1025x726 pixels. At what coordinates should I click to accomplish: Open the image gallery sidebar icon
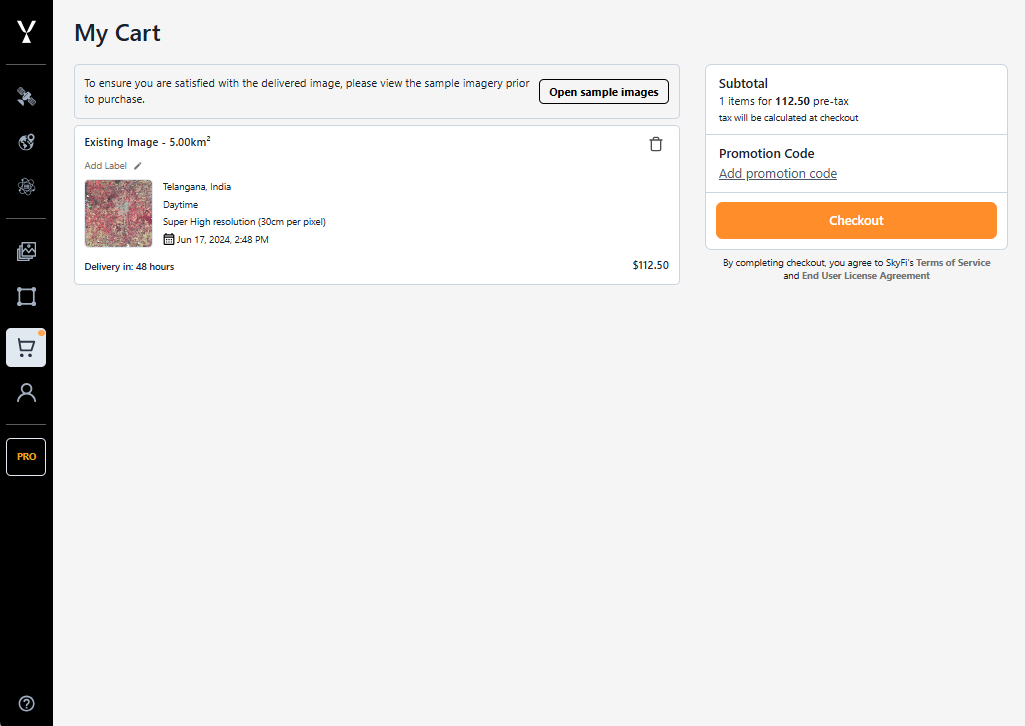(26, 252)
